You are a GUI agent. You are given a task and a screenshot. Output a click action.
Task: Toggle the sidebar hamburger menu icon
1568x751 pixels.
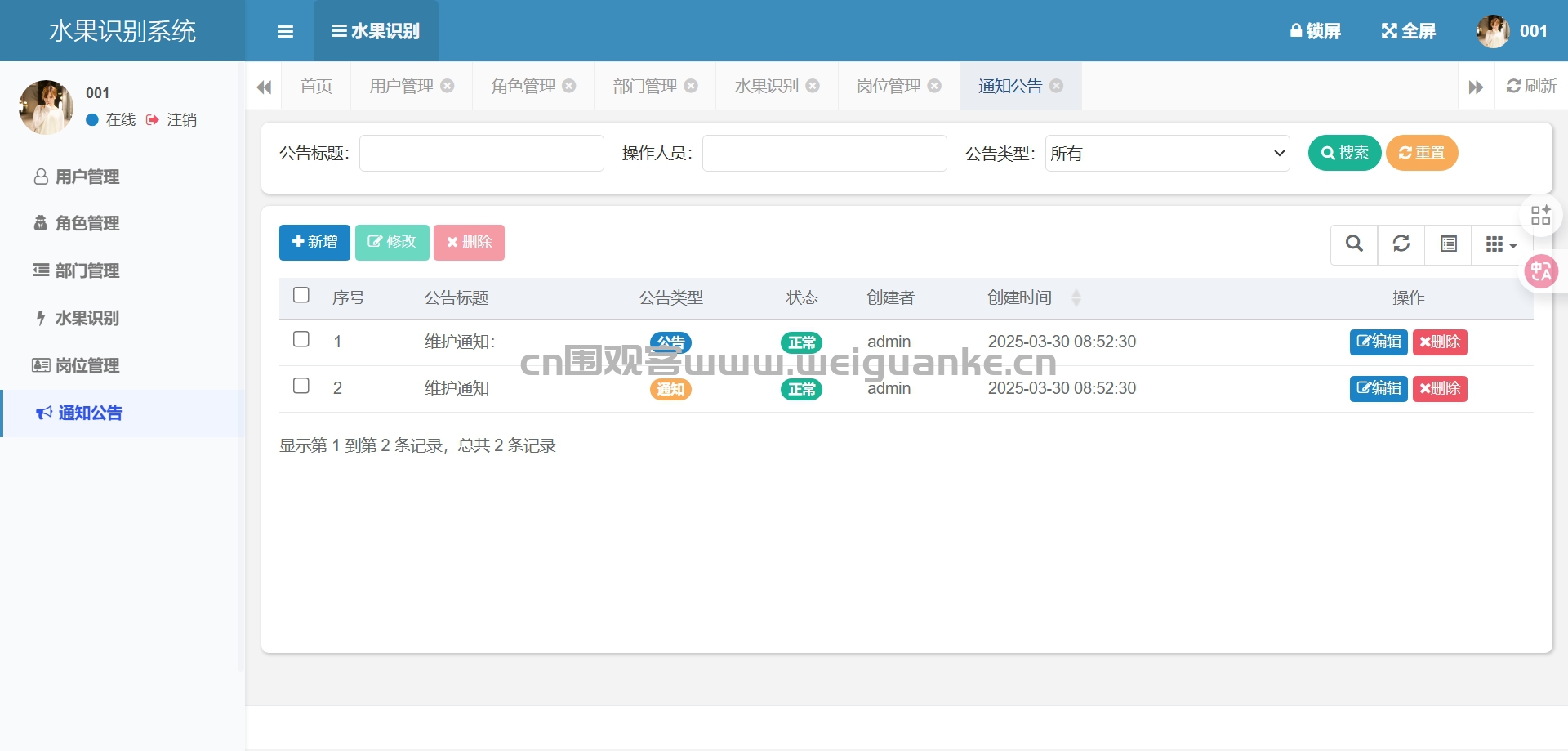285,31
